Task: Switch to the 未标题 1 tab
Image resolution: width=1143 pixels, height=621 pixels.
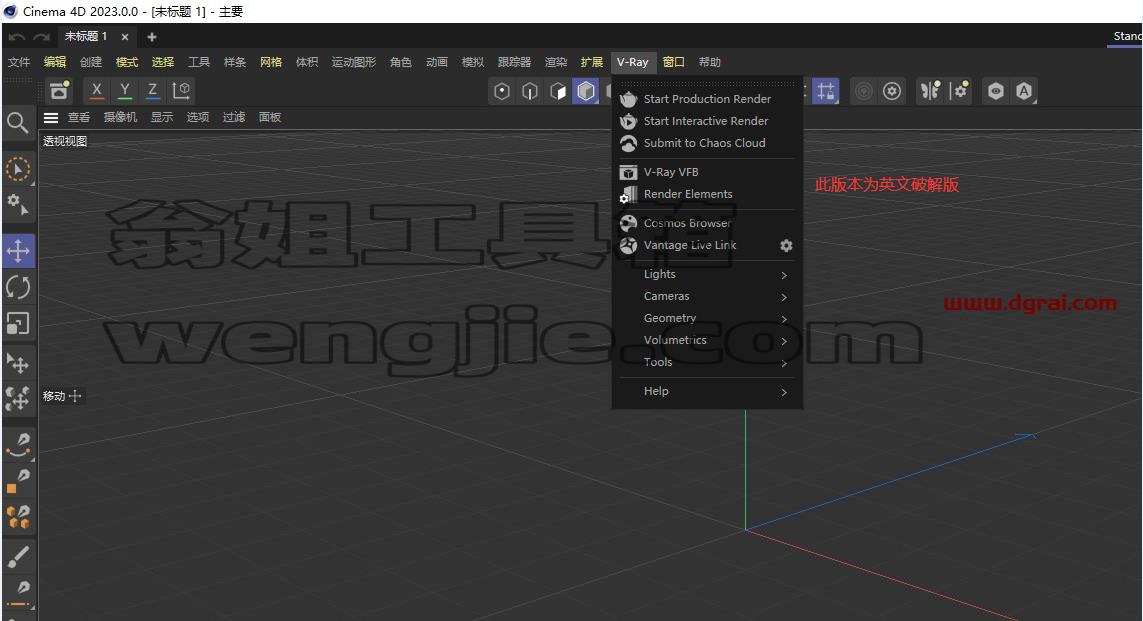Action: tap(86, 36)
